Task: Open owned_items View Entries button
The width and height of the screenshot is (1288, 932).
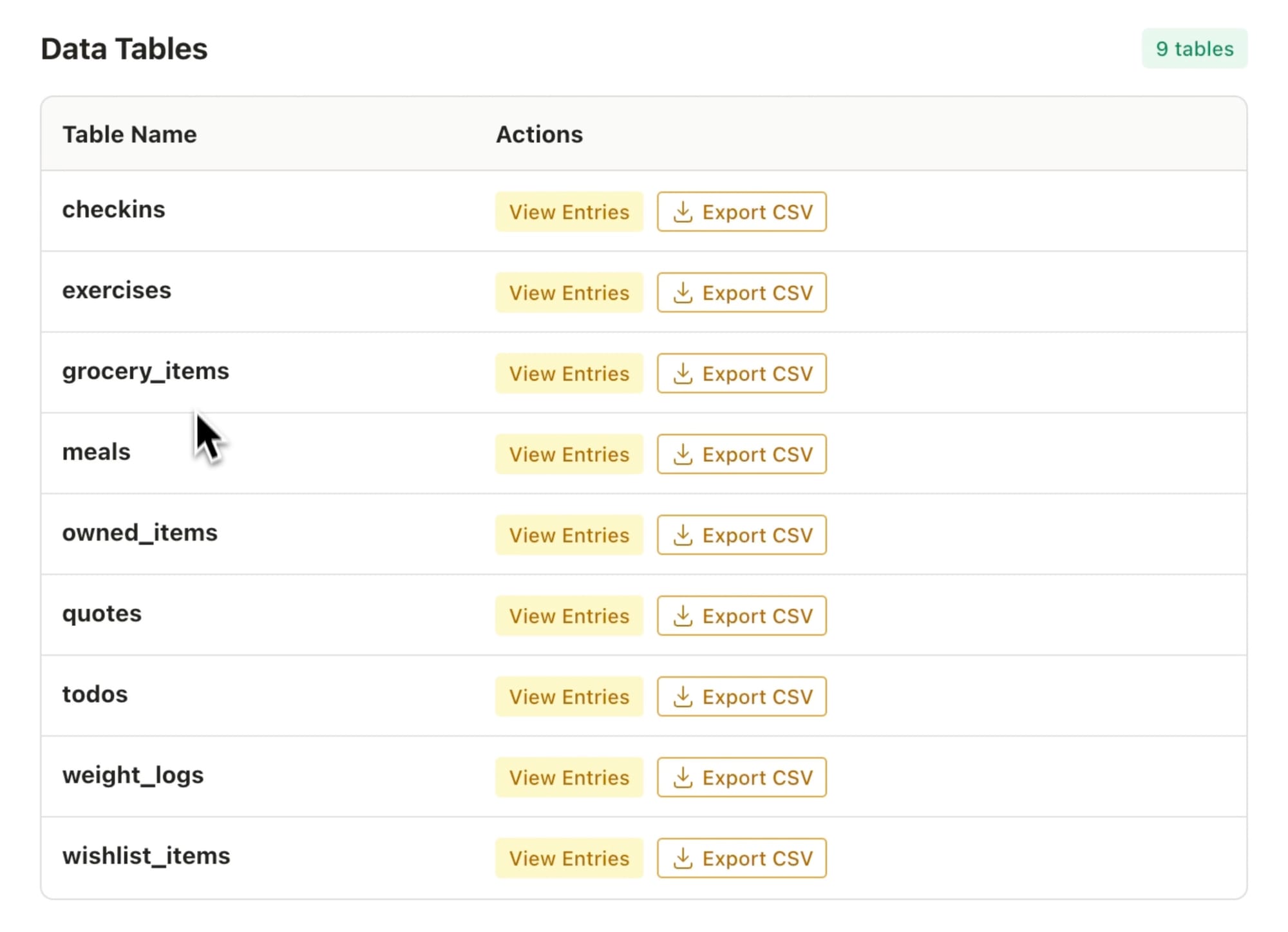Action: (x=569, y=535)
